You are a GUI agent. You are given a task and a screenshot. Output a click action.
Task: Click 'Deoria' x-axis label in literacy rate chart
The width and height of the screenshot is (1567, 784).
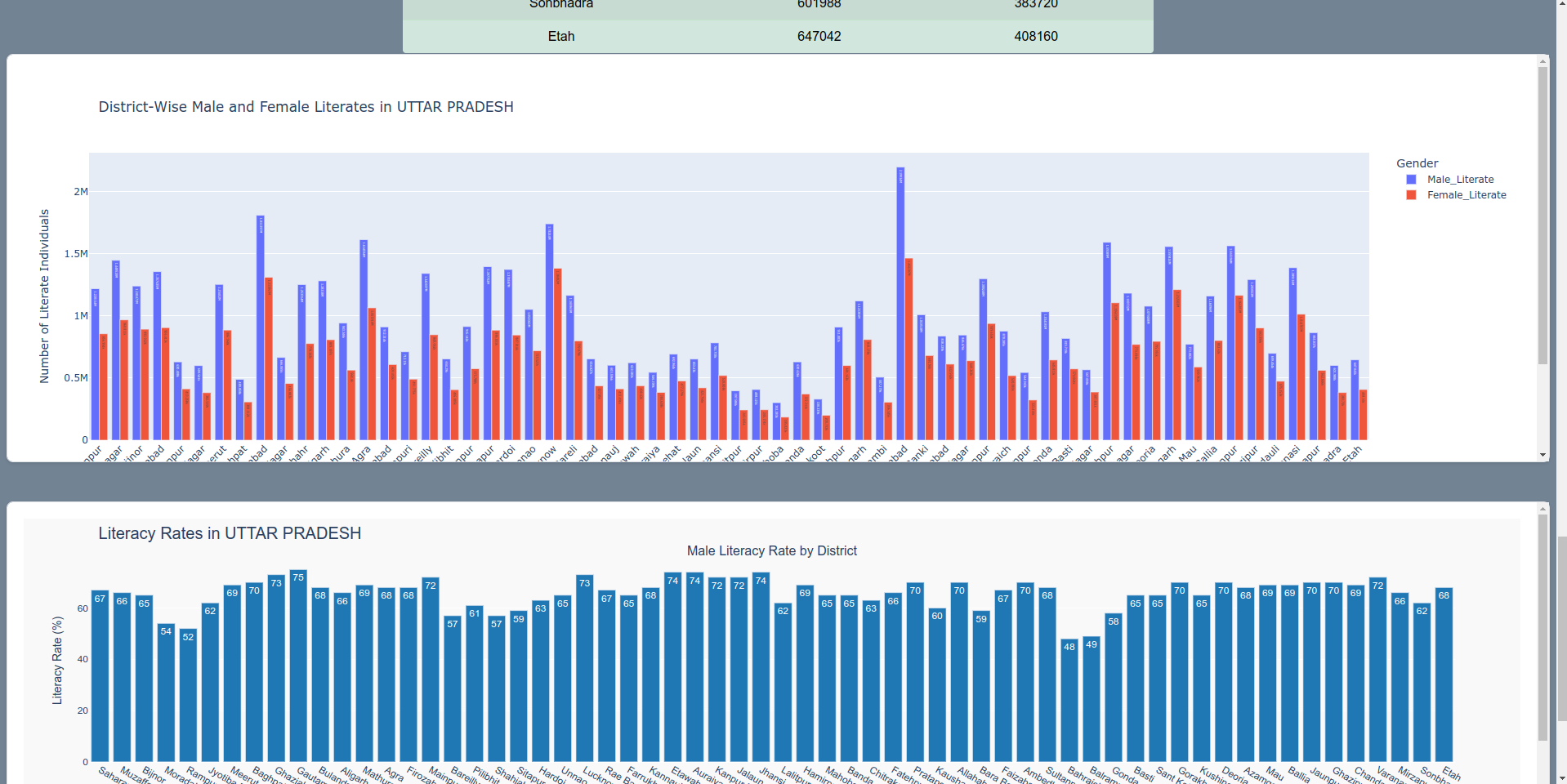coord(1234,774)
